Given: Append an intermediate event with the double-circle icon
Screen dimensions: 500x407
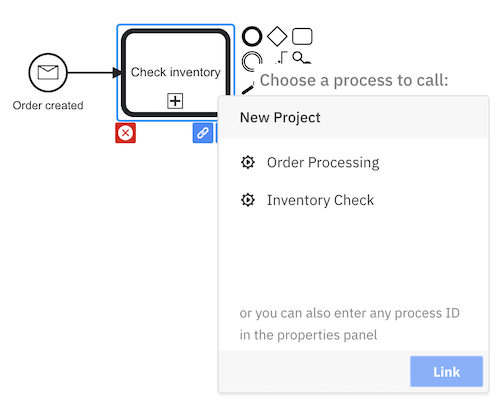Looking at the screenshot, I should tap(252, 61).
